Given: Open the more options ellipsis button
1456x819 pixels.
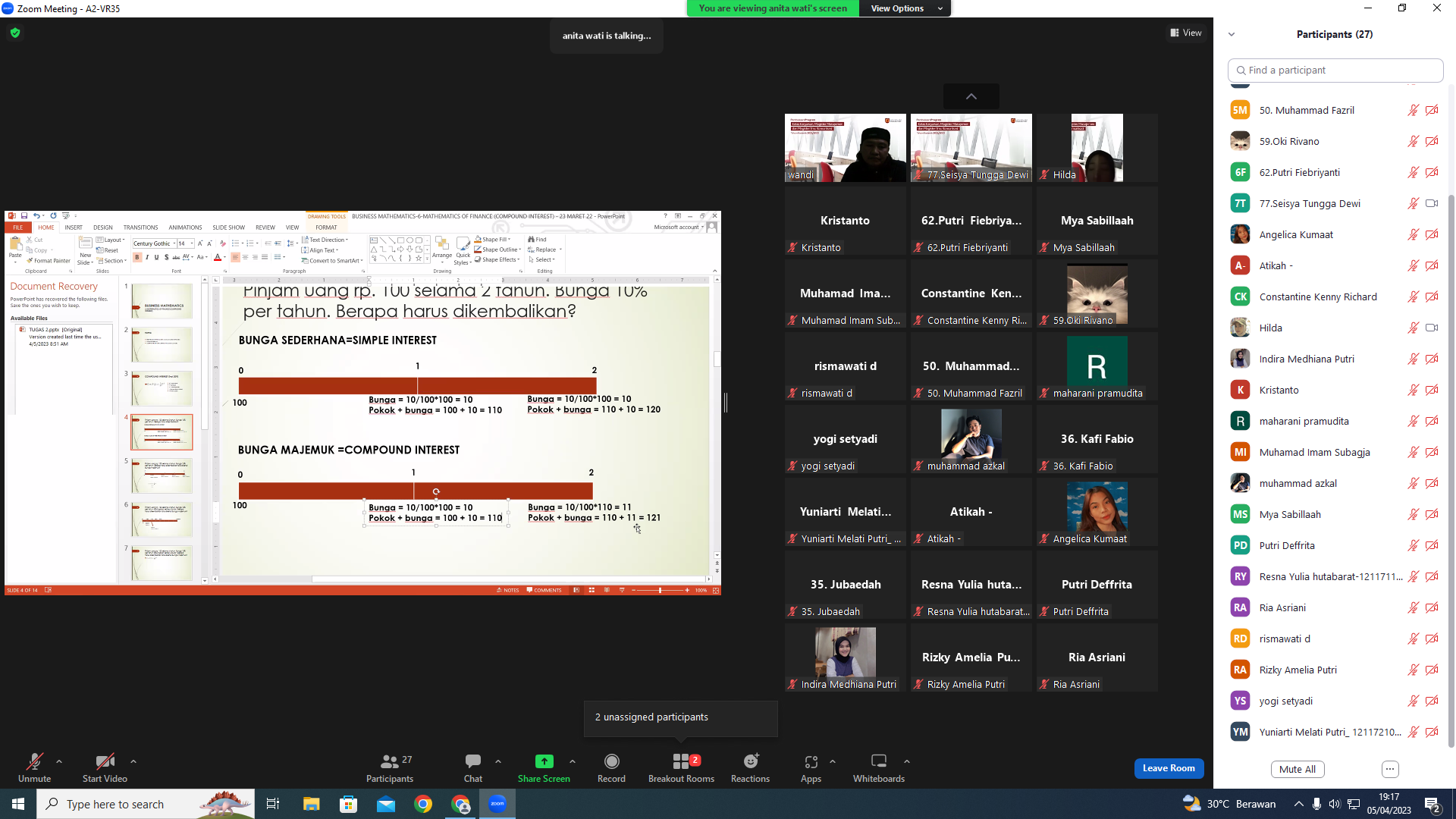Looking at the screenshot, I should pyautogui.click(x=1390, y=769).
